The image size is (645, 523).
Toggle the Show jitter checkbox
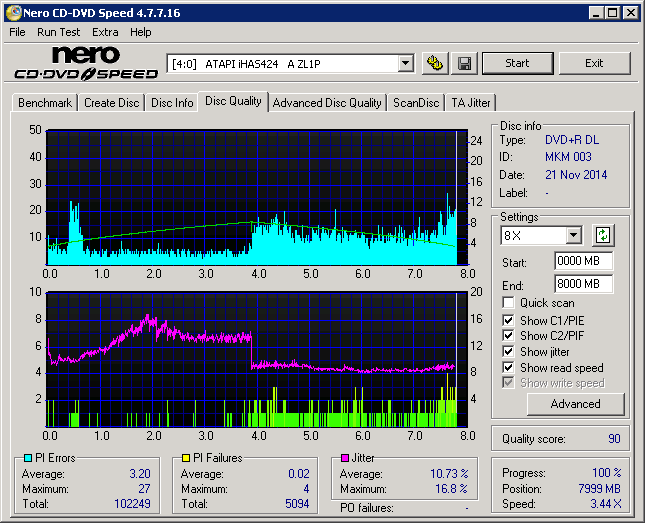click(x=508, y=352)
